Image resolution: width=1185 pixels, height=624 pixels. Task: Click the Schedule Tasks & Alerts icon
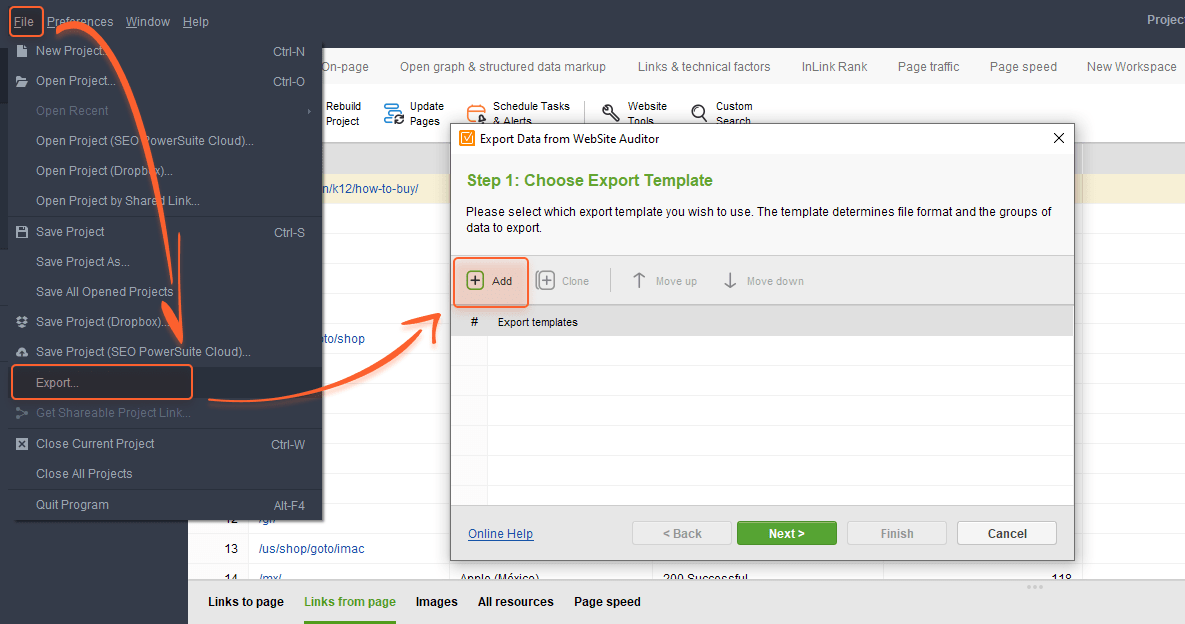pos(476,113)
